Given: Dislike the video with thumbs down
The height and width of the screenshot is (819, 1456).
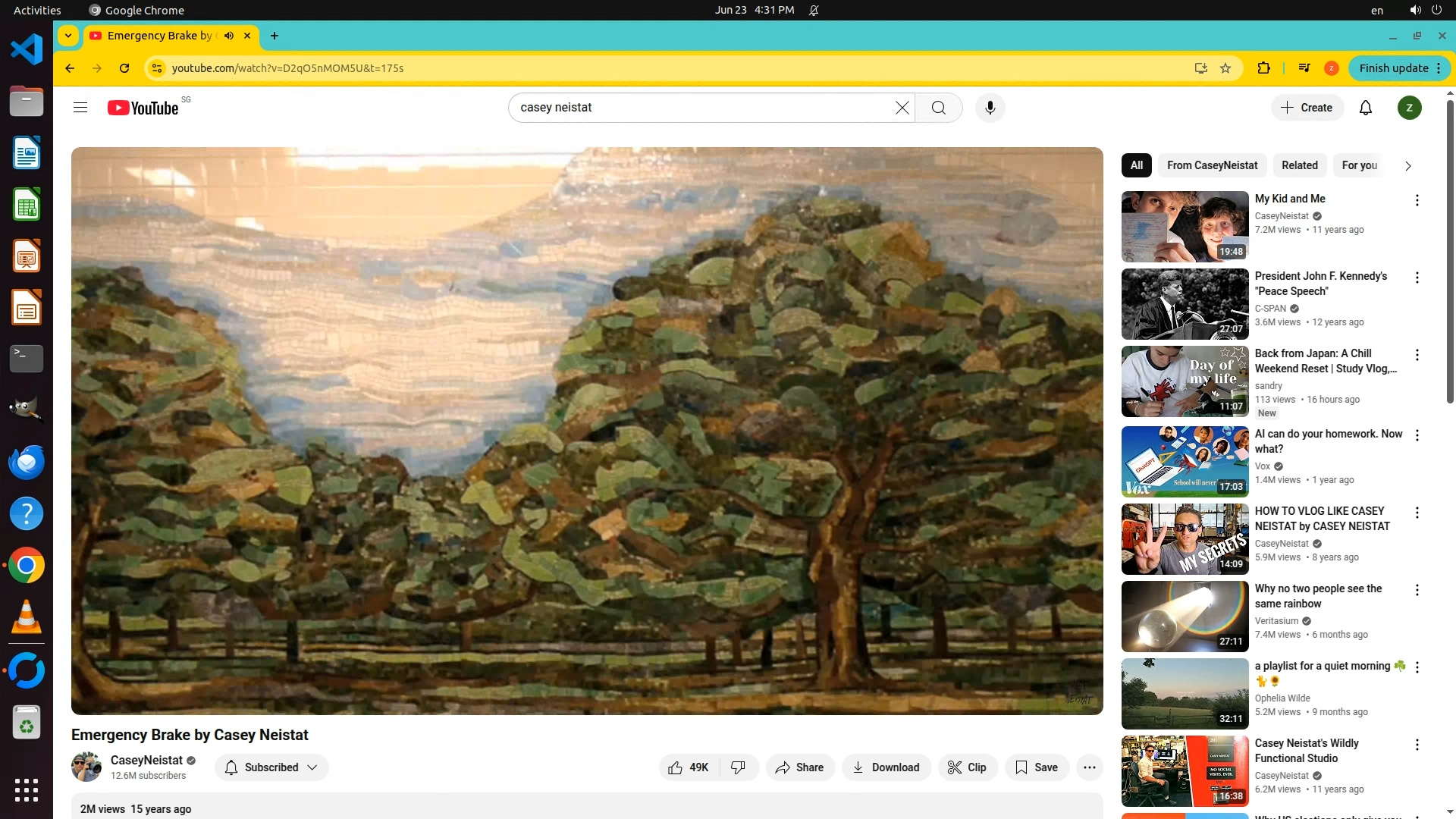Looking at the screenshot, I should [x=738, y=767].
